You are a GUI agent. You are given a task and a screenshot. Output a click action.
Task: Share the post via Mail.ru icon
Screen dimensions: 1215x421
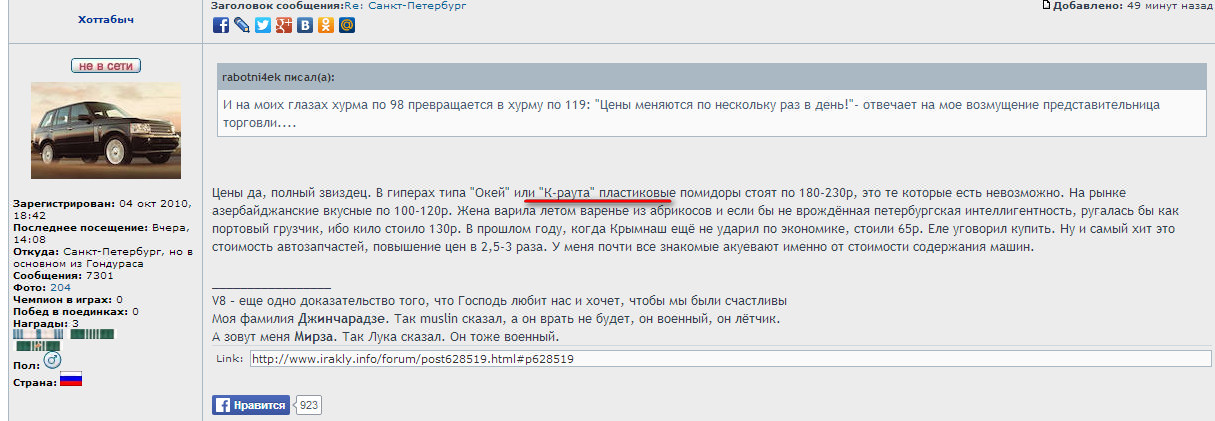(x=347, y=26)
